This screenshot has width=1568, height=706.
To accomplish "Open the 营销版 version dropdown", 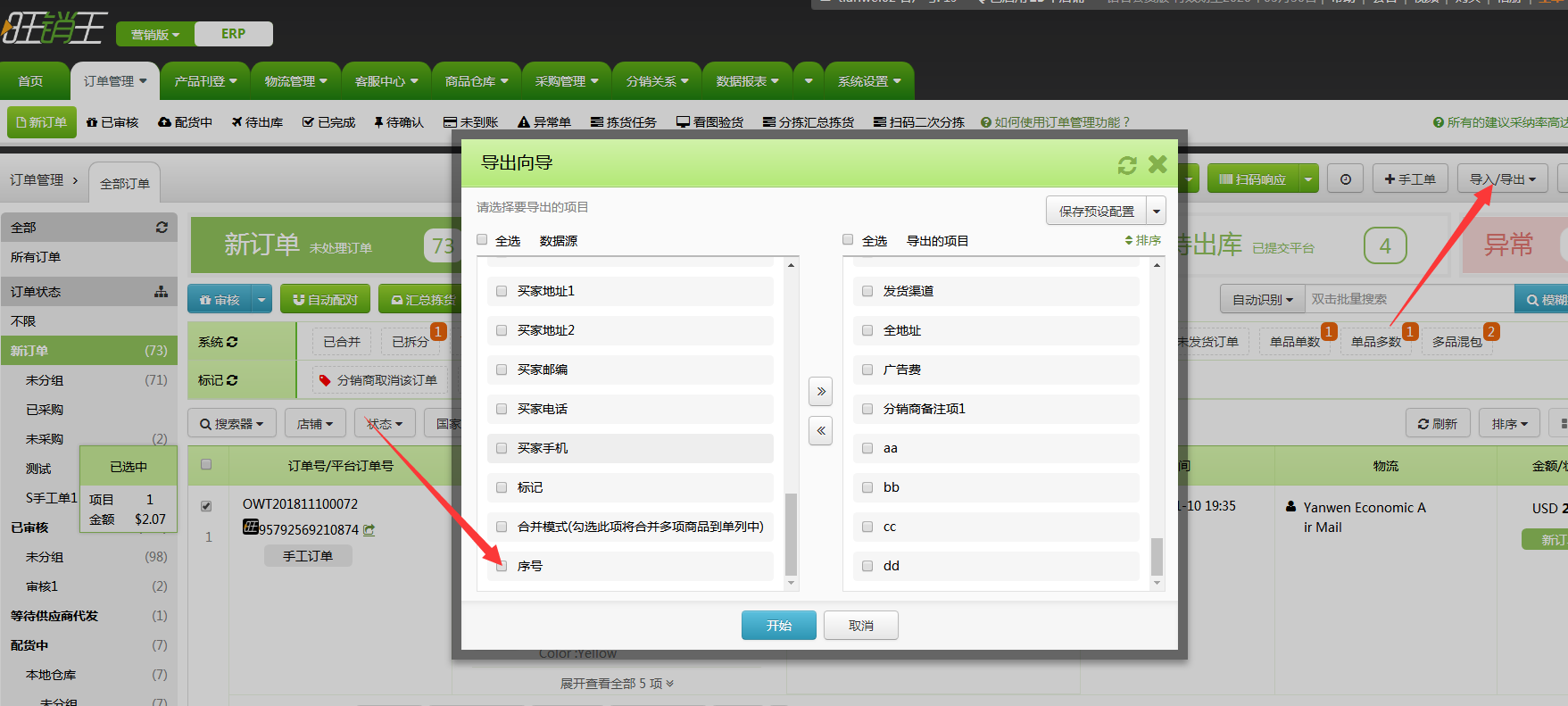I will tap(155, 34).
